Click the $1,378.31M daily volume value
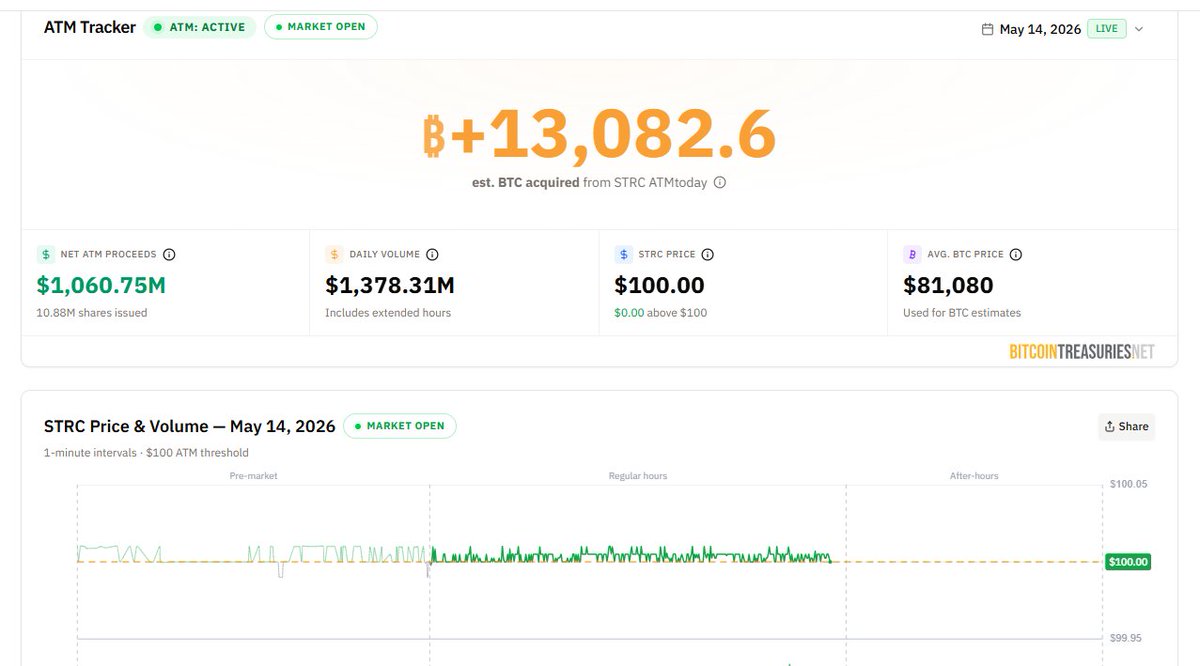1200x666 pixels. click(390, 285)
